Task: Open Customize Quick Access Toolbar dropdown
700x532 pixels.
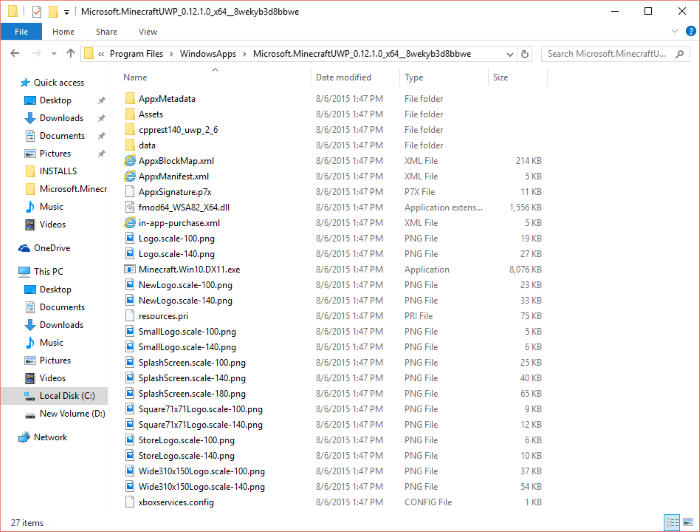Action: point(67,12)
